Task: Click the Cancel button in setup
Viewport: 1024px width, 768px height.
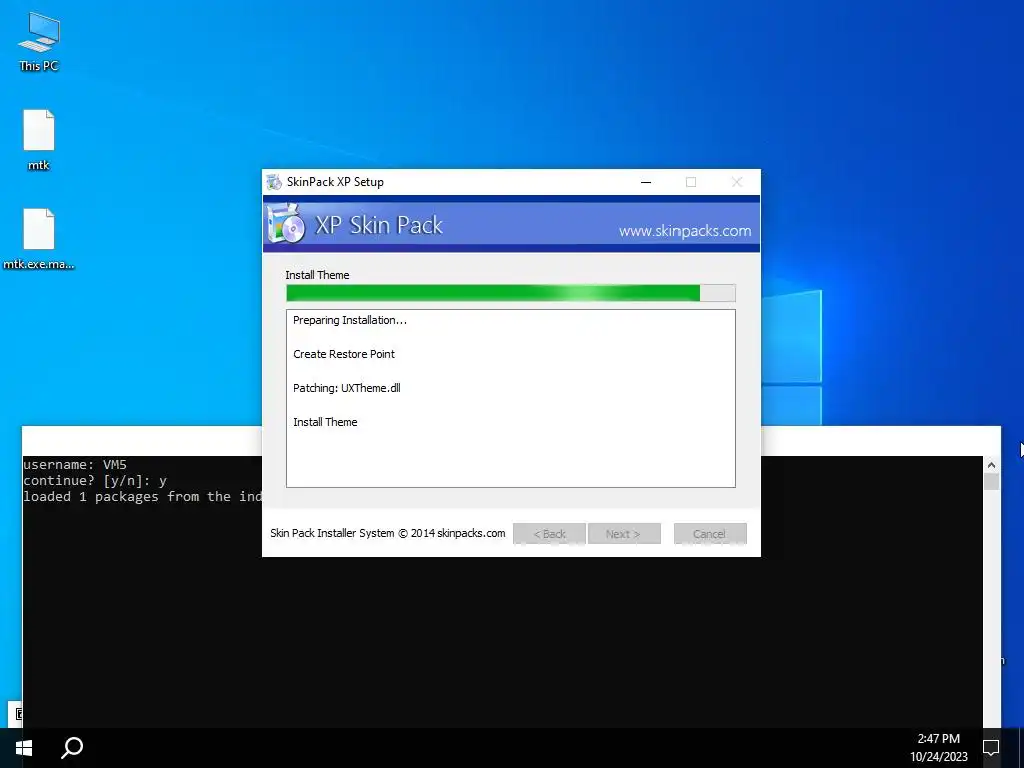Action: [710, 534]
